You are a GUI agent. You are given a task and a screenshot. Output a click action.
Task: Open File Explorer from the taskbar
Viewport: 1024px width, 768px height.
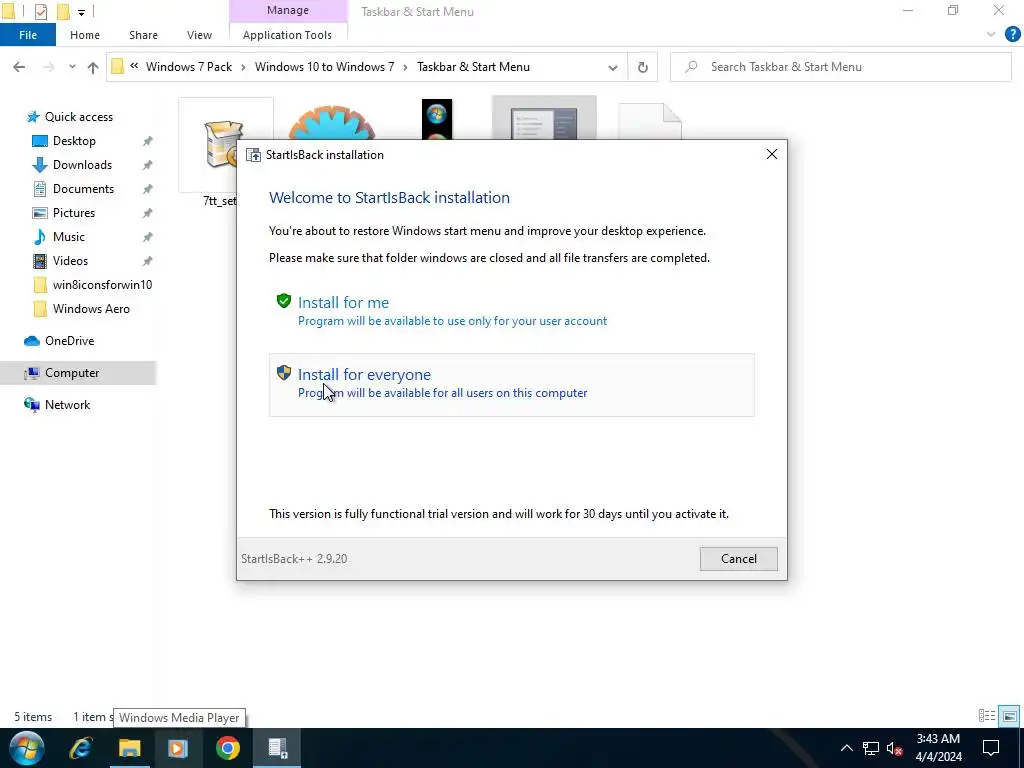coord(129,748)
